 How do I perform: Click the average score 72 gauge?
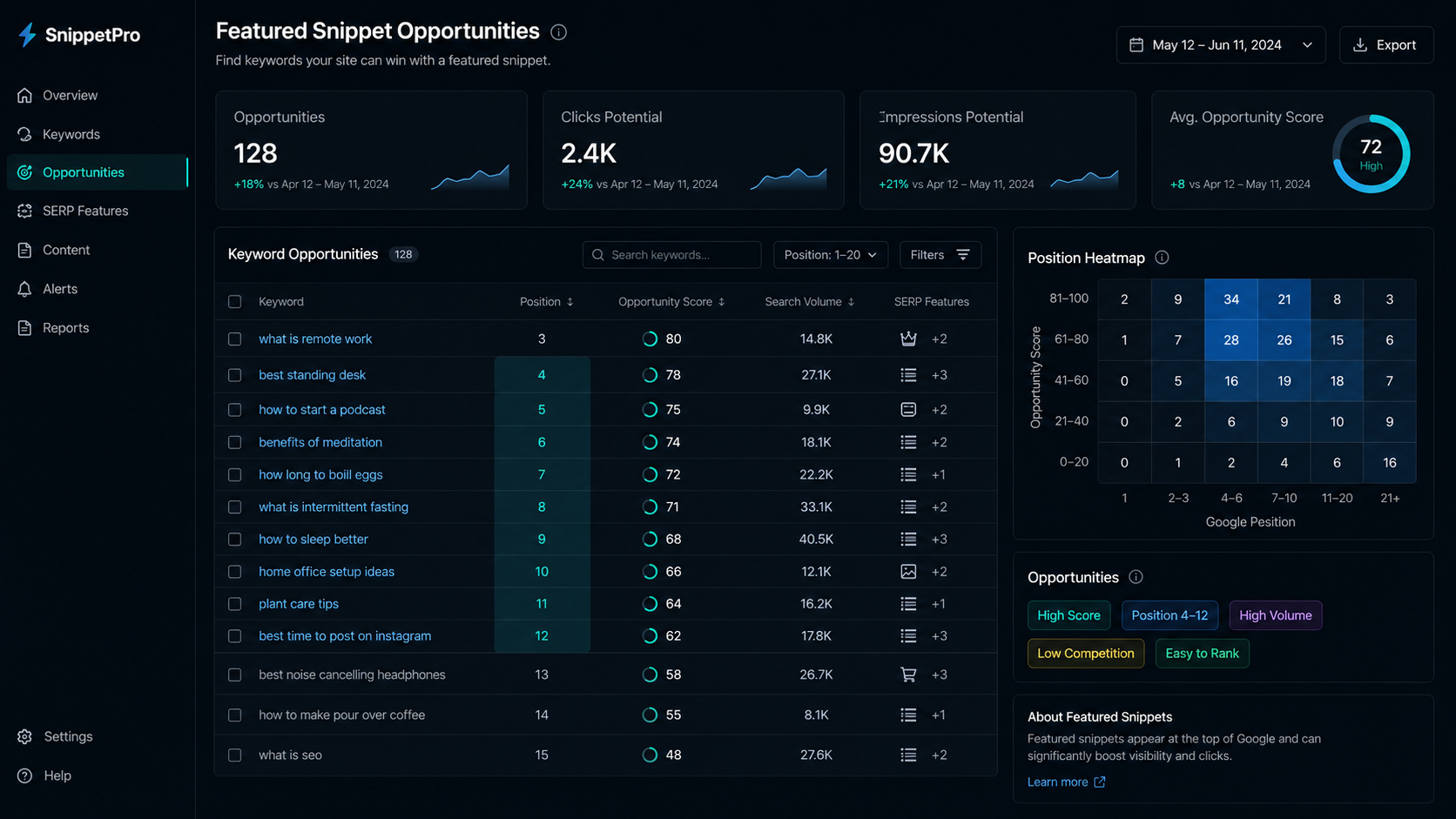pyautogui.click(x=1371, y=154)
